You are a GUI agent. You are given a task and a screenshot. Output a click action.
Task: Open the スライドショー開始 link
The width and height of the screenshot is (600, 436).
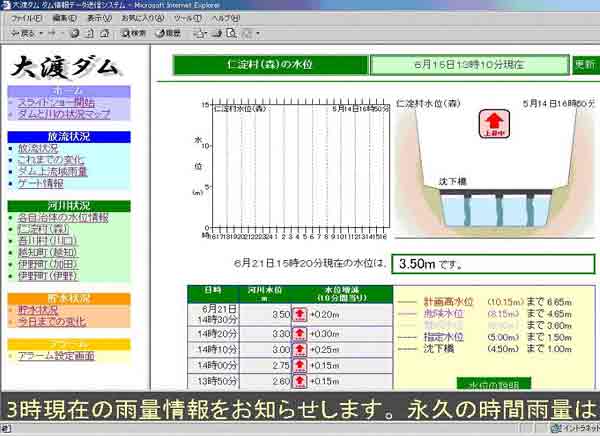coord(56,102)
